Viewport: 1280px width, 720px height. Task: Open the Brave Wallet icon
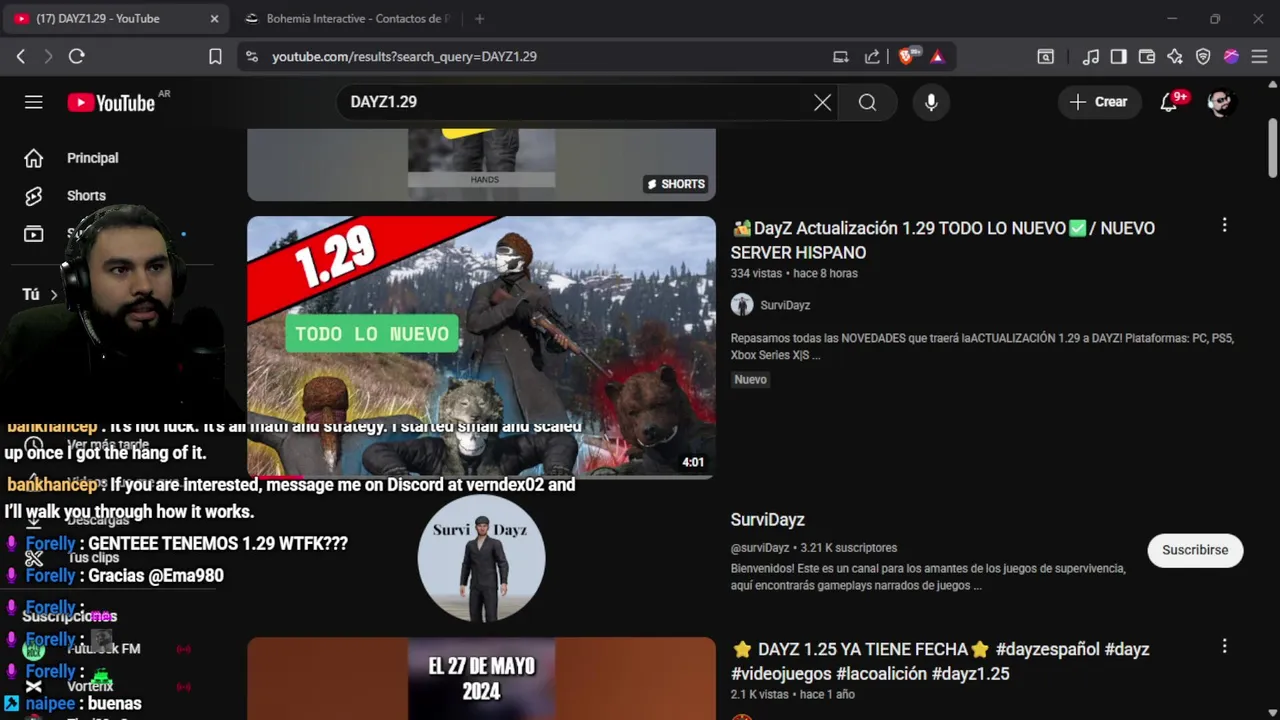[x=1147, y=57]
